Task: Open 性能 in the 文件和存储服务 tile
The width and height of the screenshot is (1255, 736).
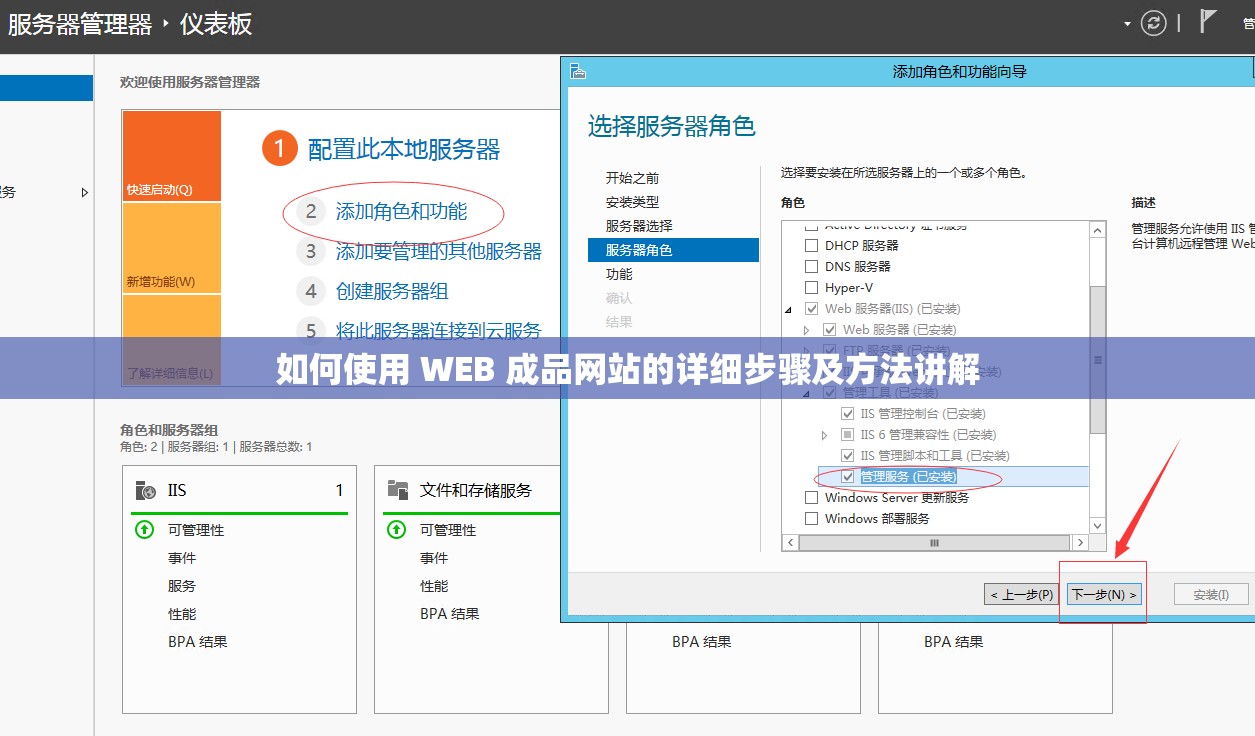Action: click(x=434, y=586)
